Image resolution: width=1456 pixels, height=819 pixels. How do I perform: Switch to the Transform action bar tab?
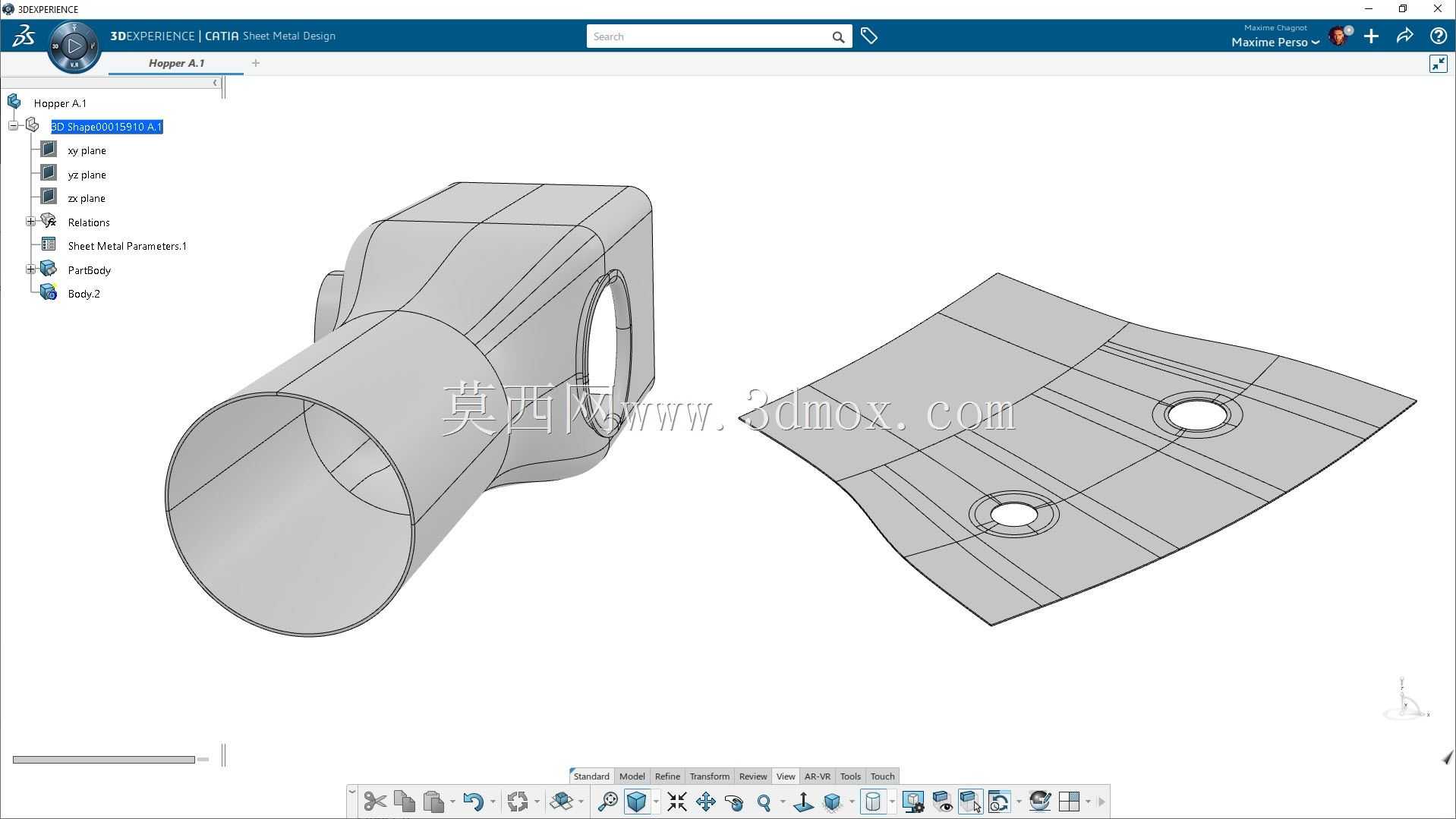pos(709,776)
